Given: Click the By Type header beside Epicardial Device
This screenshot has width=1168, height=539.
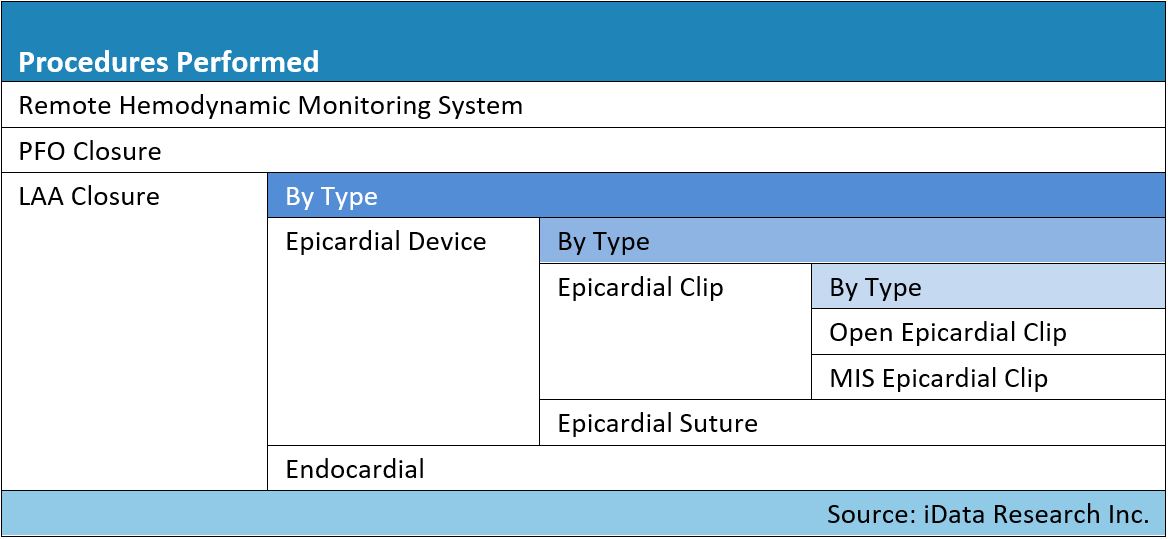Looking at the screenshot, I should click(x=853, y=241).
